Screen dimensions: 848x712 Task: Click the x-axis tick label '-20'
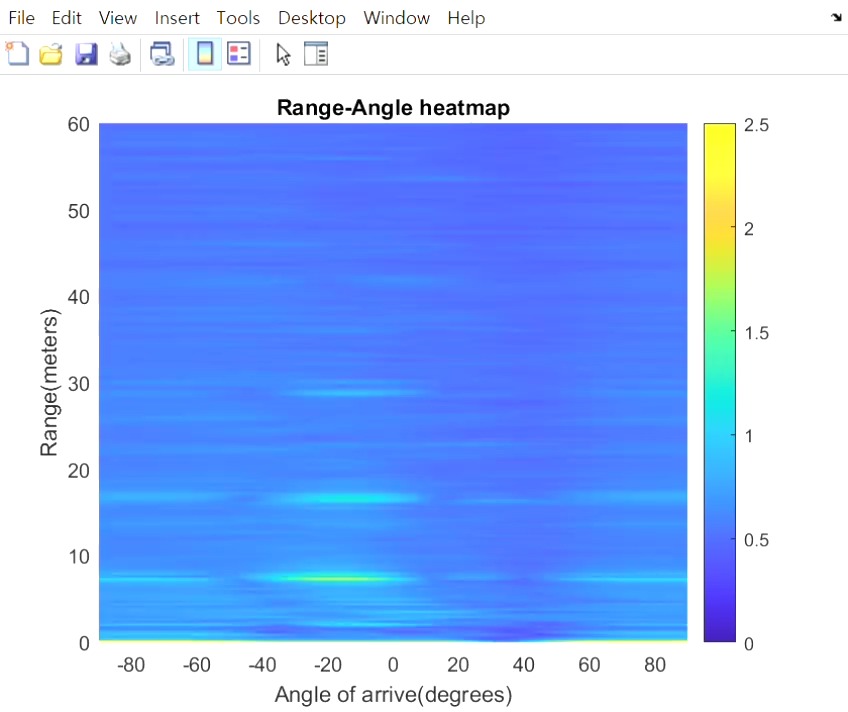(x=328, y=664)
